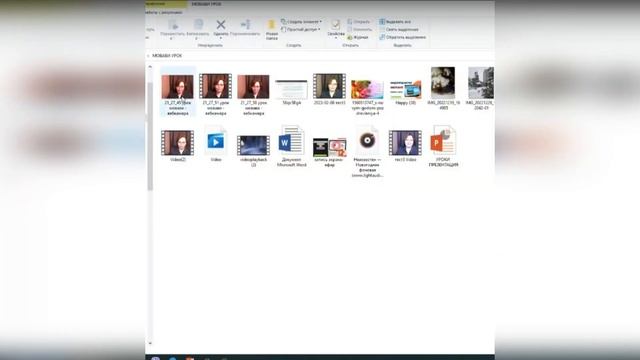Viewport: 640px width, 360px height.
Task: Select the 21_27_51 урок мовави video thumbnail
Action: [216, 86]
